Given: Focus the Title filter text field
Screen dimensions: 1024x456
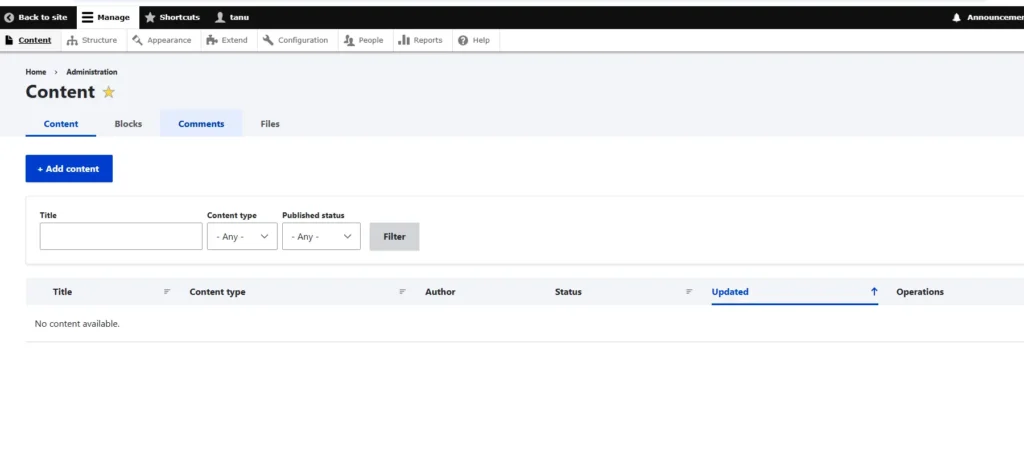Looking at the screenshot, I should click(x=121, y=236).
